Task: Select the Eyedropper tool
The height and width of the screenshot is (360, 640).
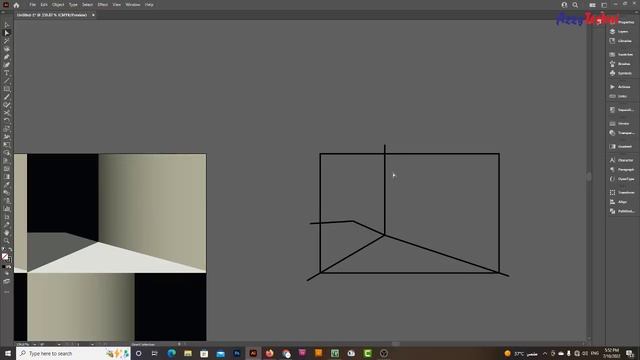Action: pos(7,185)
